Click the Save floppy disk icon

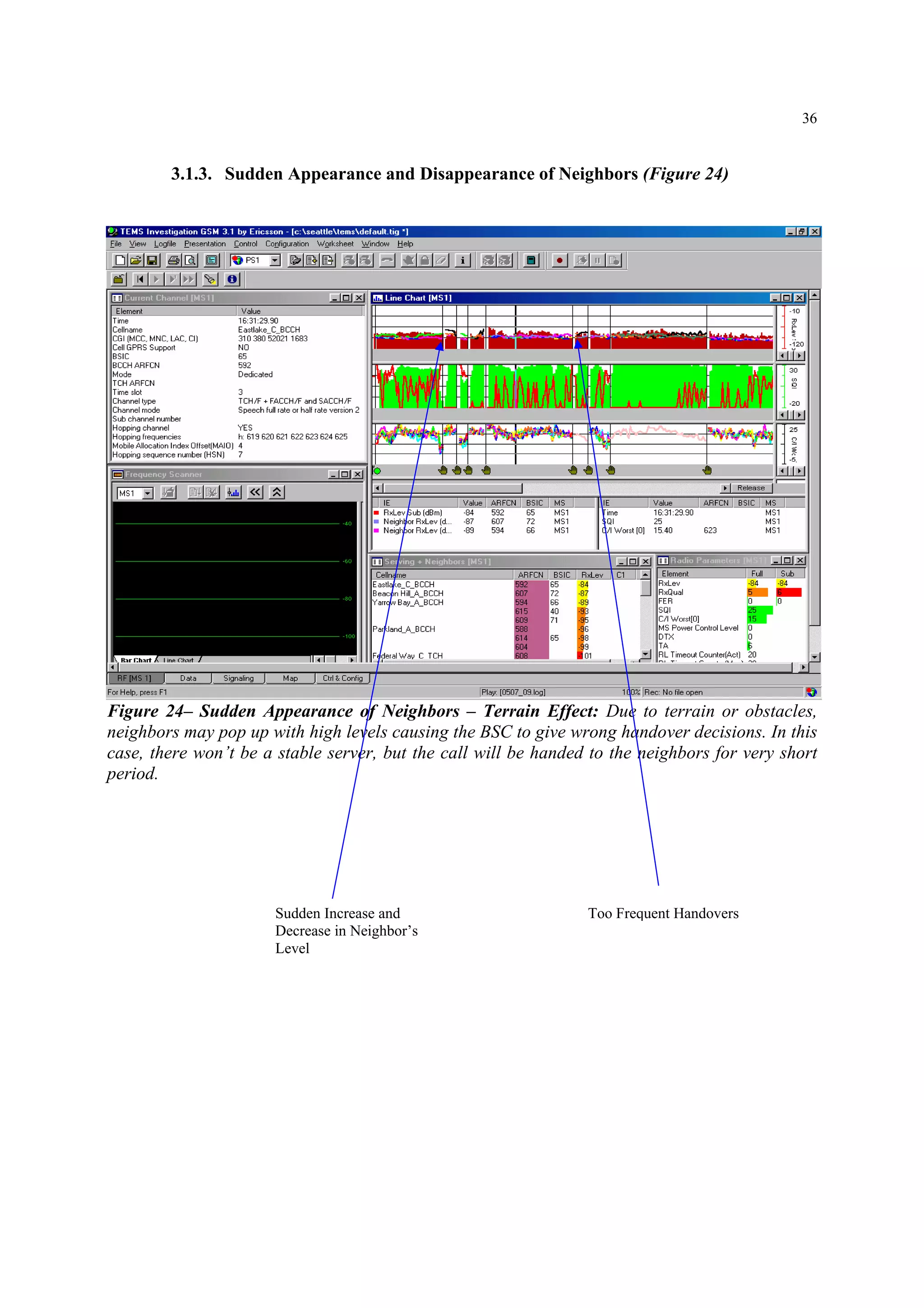click(152, 260)
